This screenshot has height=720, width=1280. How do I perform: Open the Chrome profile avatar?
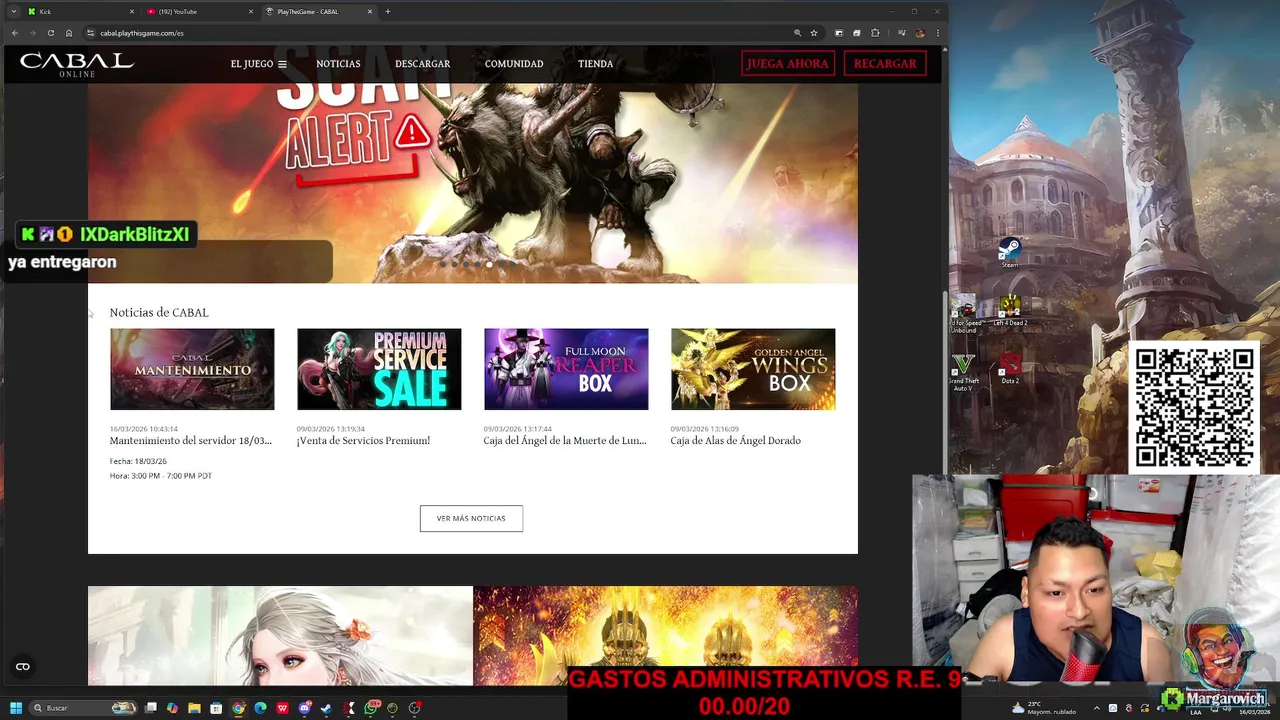[x=920, y=33]
